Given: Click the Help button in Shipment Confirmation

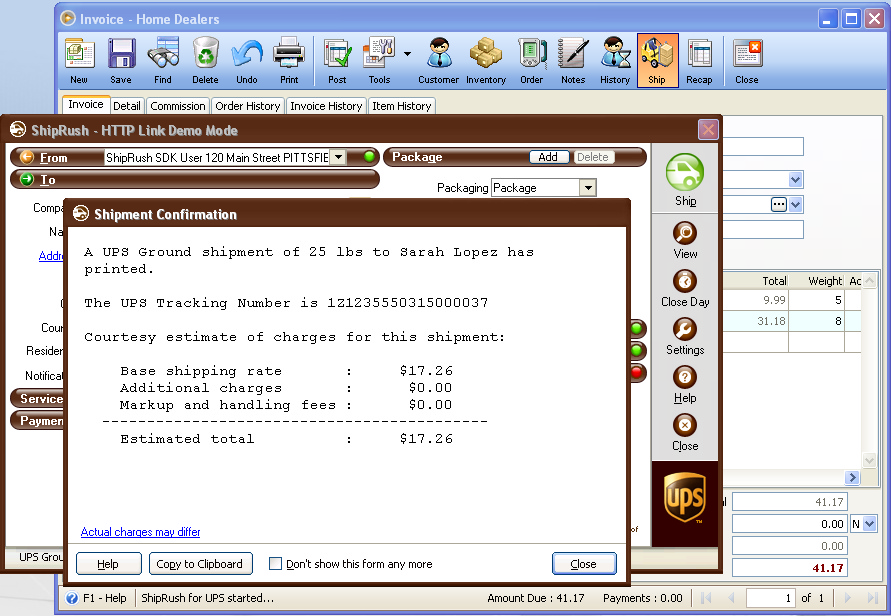Looking at the screenshot, I should (x=109, y=564).
